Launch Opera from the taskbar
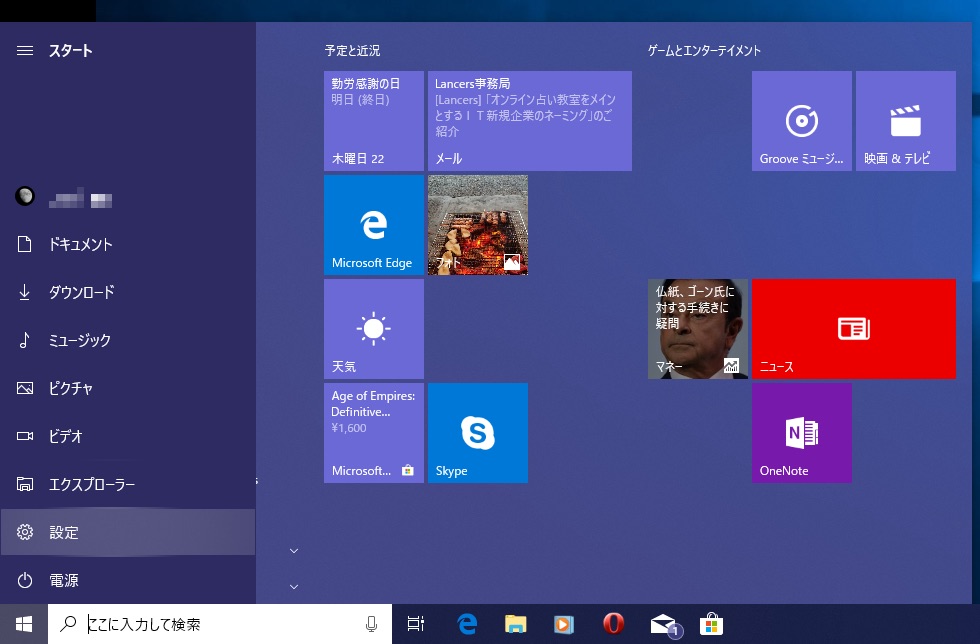 pyautogui.click(x=614, y=624)
